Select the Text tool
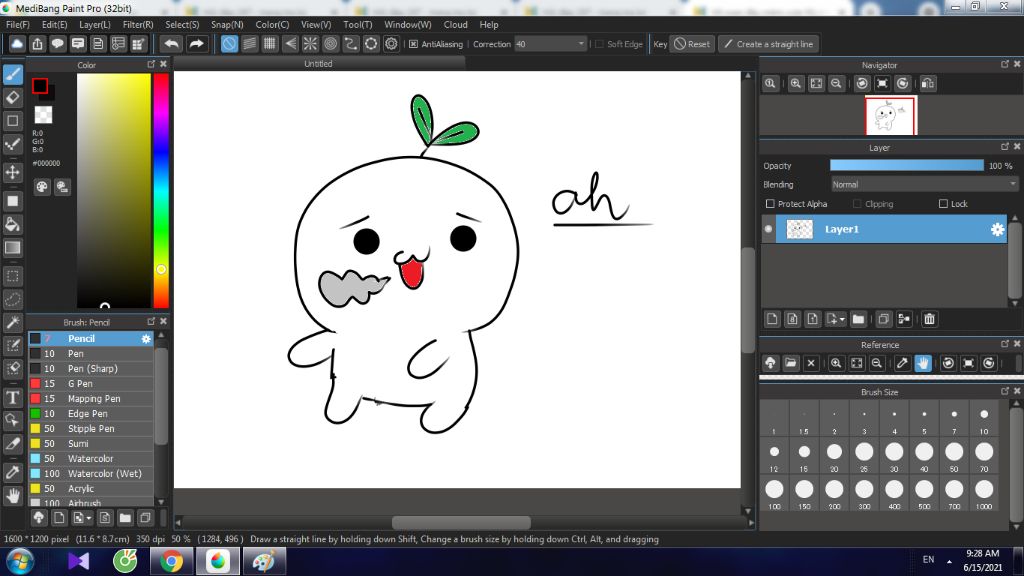This screenshot has width=1024, height=576. pos(12,397)
